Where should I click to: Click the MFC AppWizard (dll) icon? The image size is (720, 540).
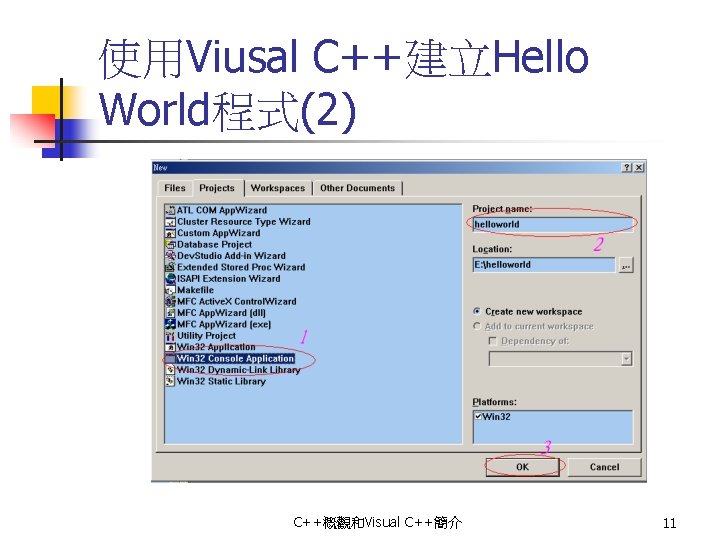click(x=170, y=313)
